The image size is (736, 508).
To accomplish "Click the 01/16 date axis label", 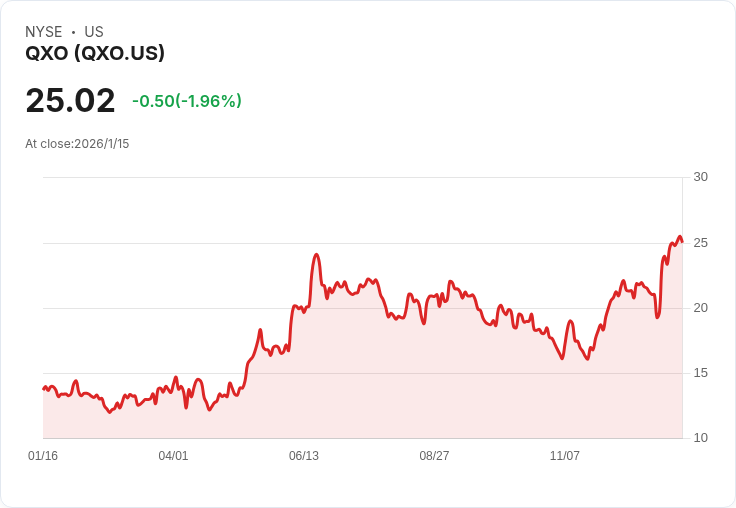I will point(43,456).
